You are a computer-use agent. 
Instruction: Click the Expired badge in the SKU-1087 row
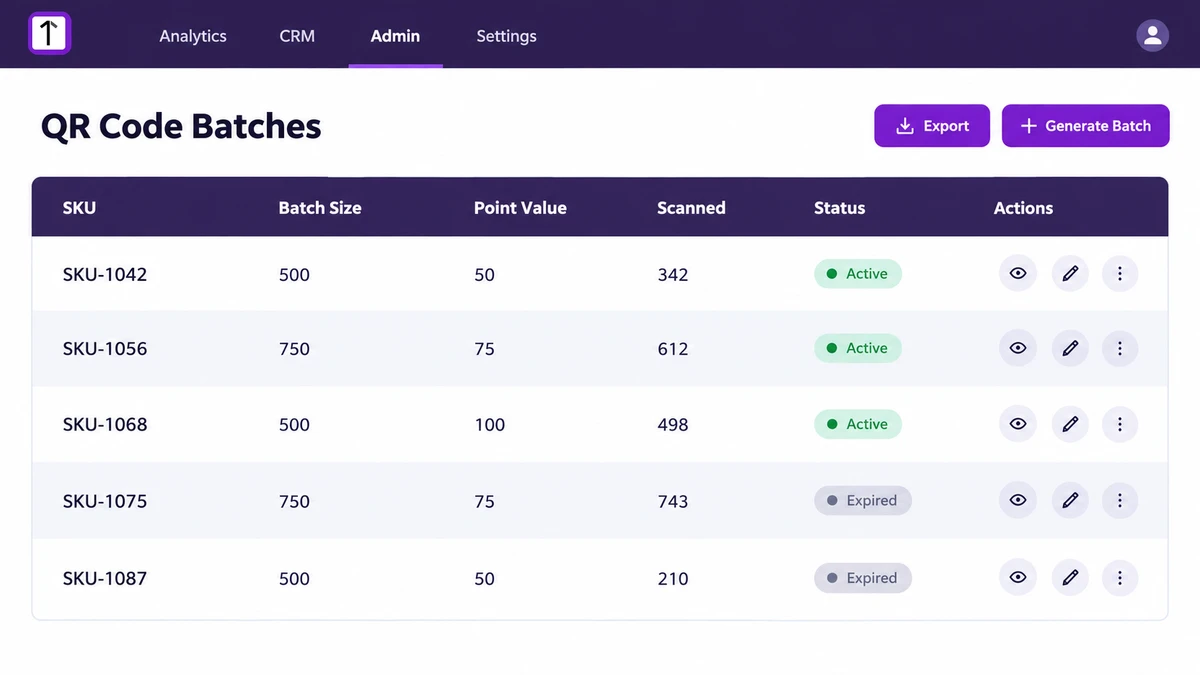coord(862,578)
